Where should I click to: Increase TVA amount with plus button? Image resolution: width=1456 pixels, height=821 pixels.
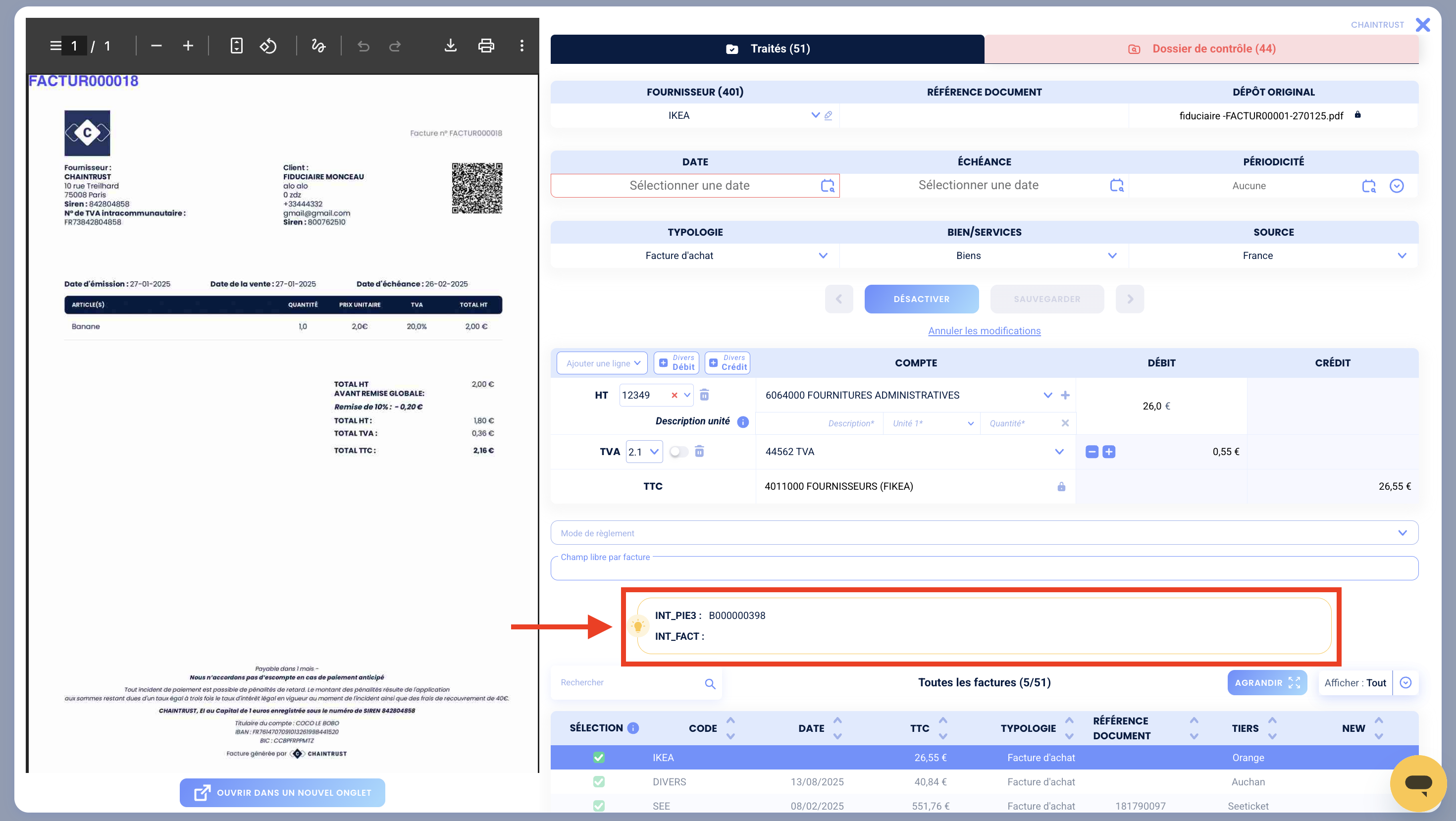coord(1108,452)
